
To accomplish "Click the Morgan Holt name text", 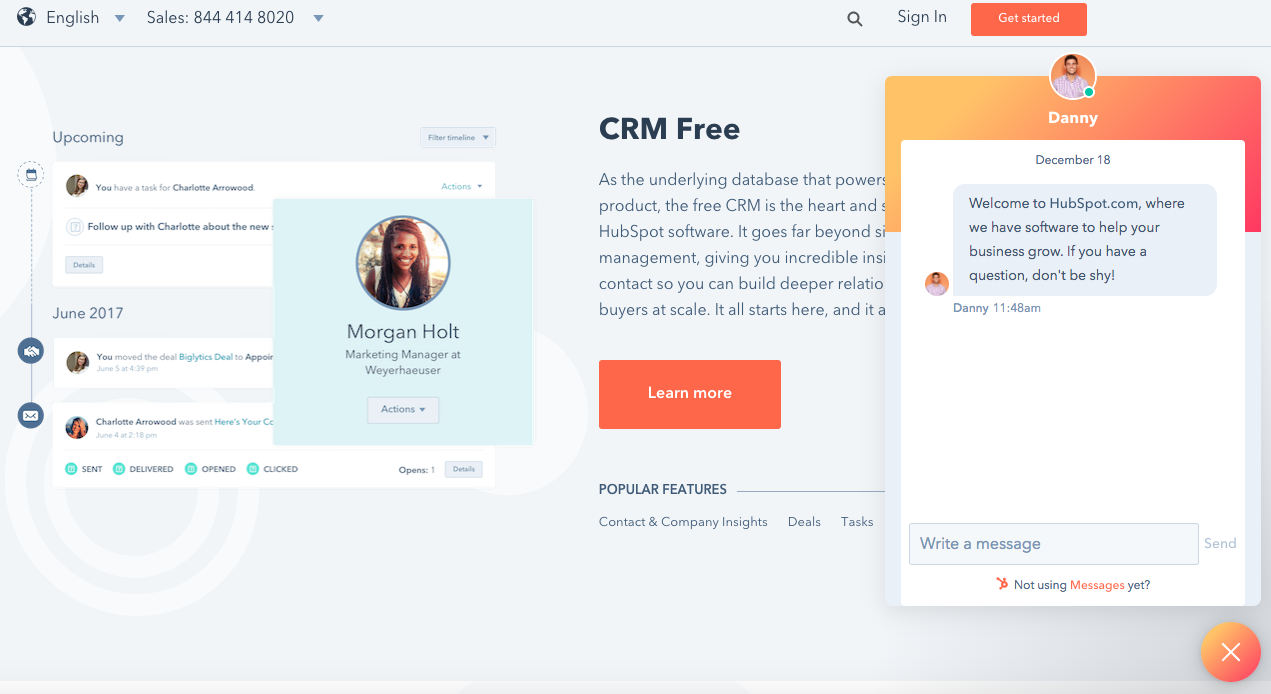I will [403, 332].
